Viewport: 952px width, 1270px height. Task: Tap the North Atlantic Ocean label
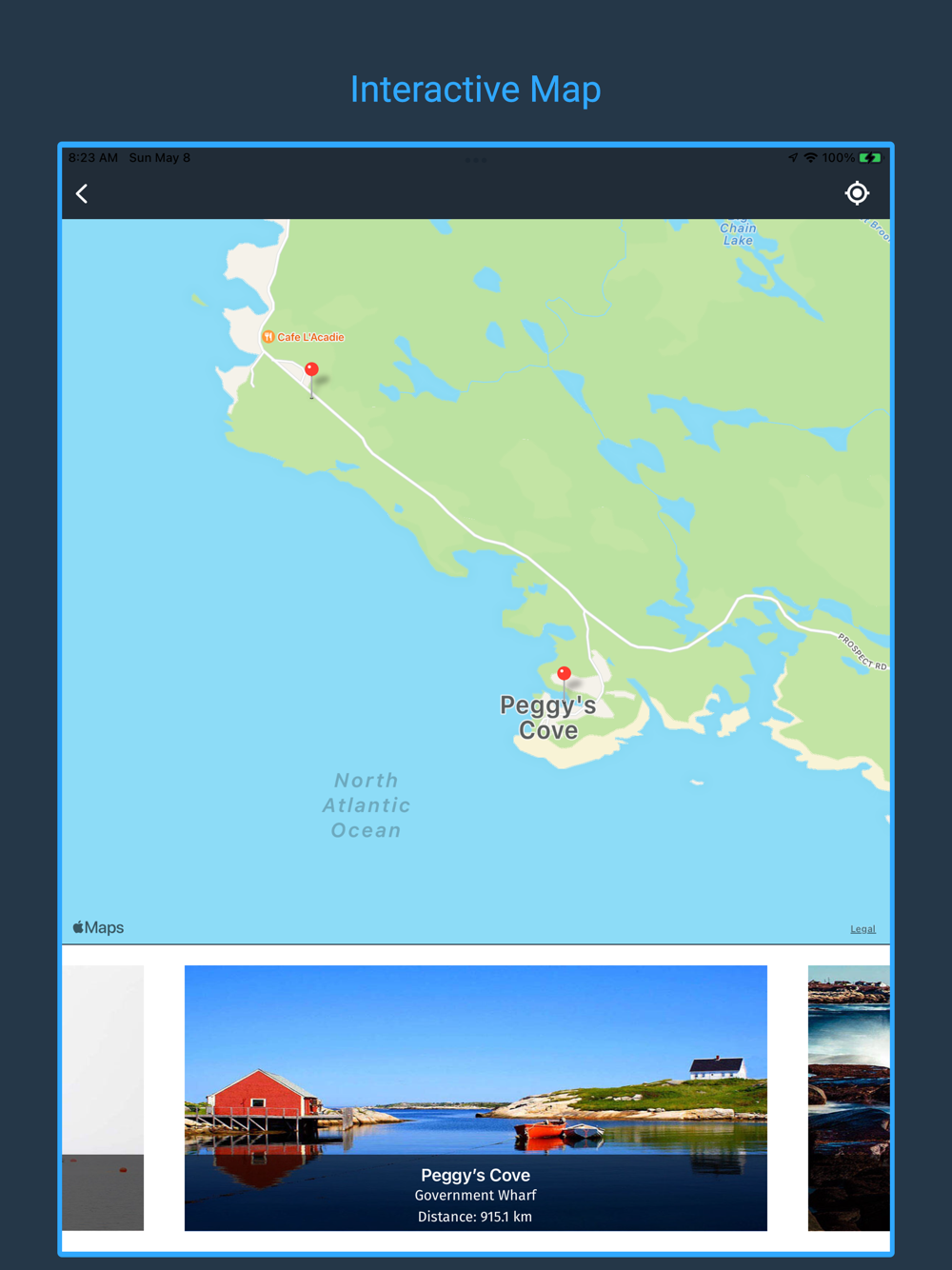click(x=367, y=805)
